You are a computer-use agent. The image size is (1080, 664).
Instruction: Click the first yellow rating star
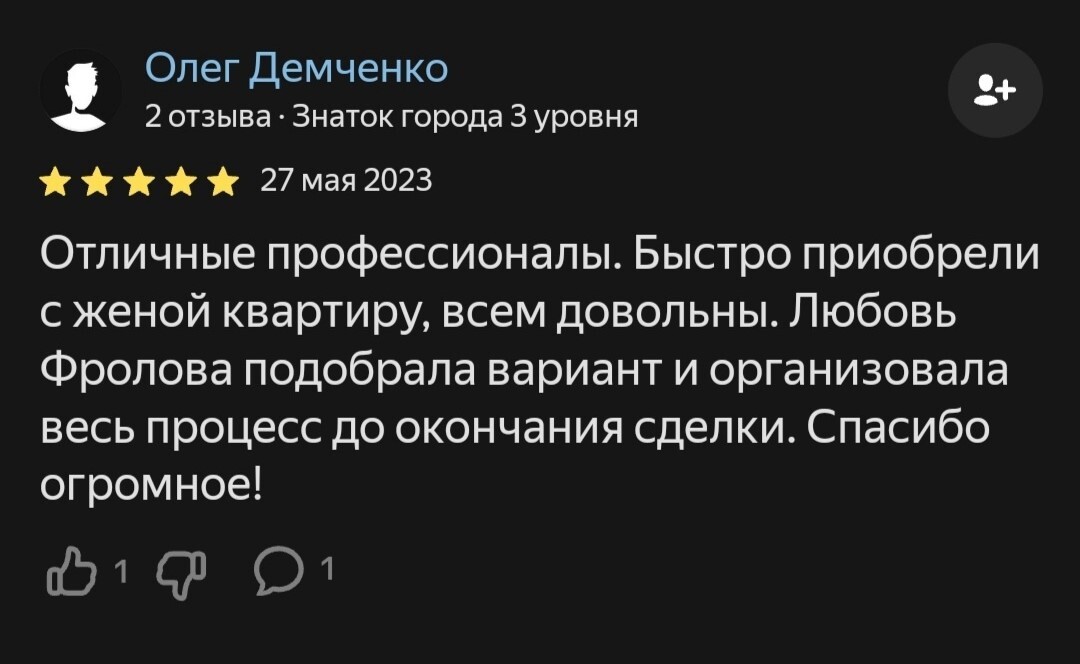(x=56, y=182)
